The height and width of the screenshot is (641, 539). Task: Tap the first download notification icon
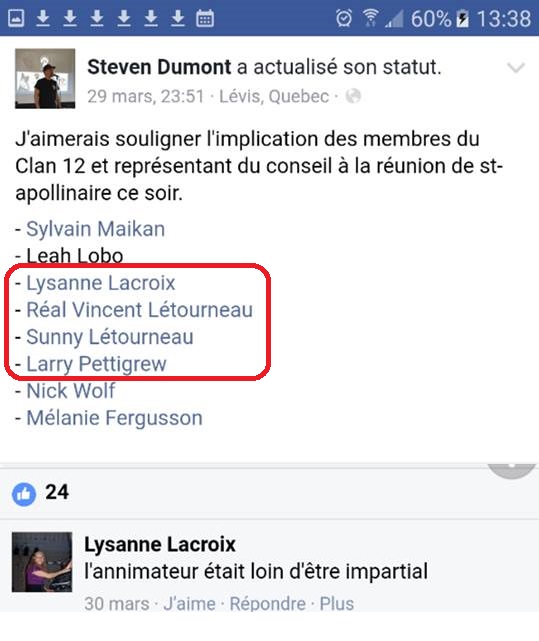[43, 18]
